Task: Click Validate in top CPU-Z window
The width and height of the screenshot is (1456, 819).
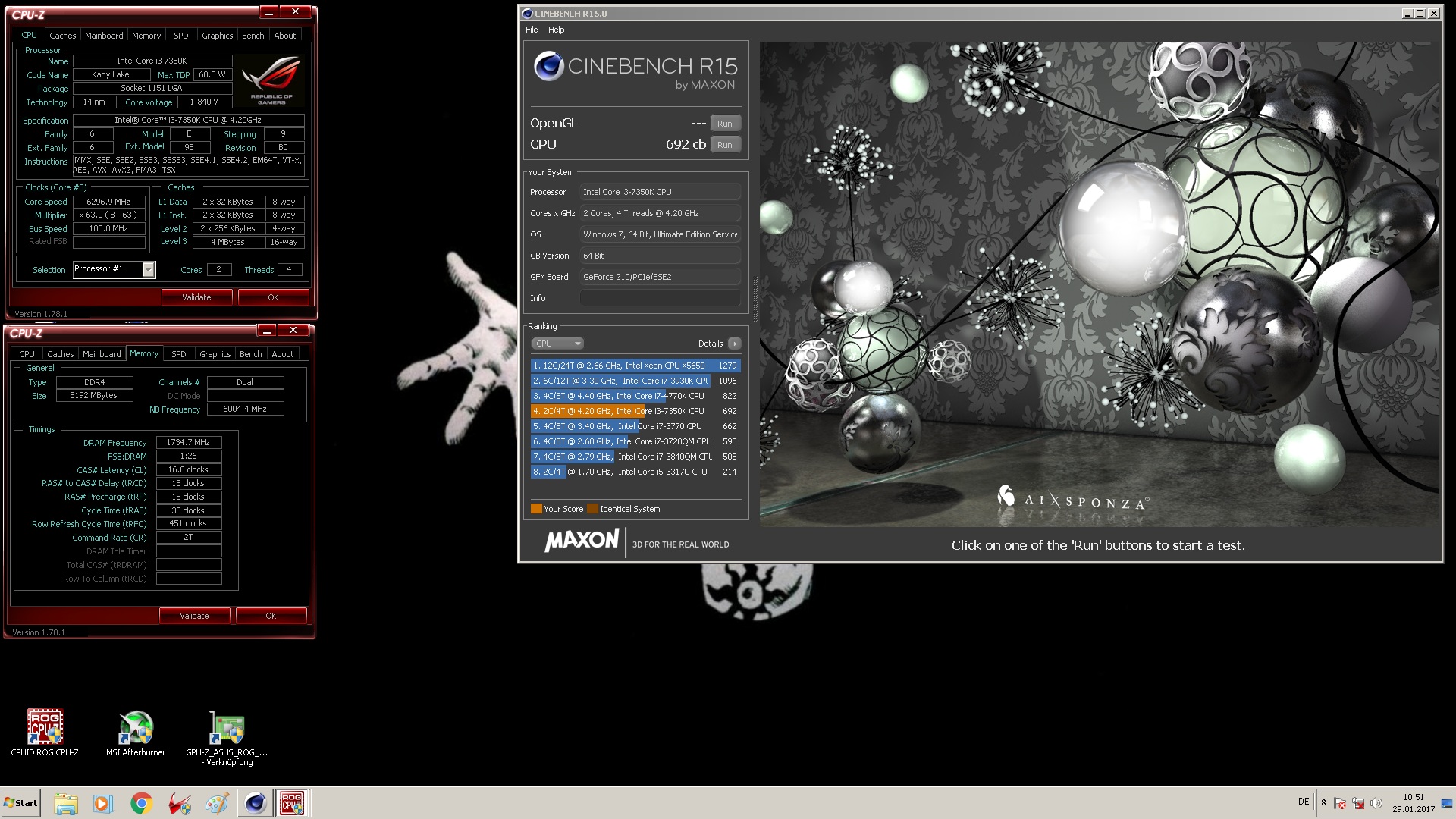Action: [x=196, y=297]
